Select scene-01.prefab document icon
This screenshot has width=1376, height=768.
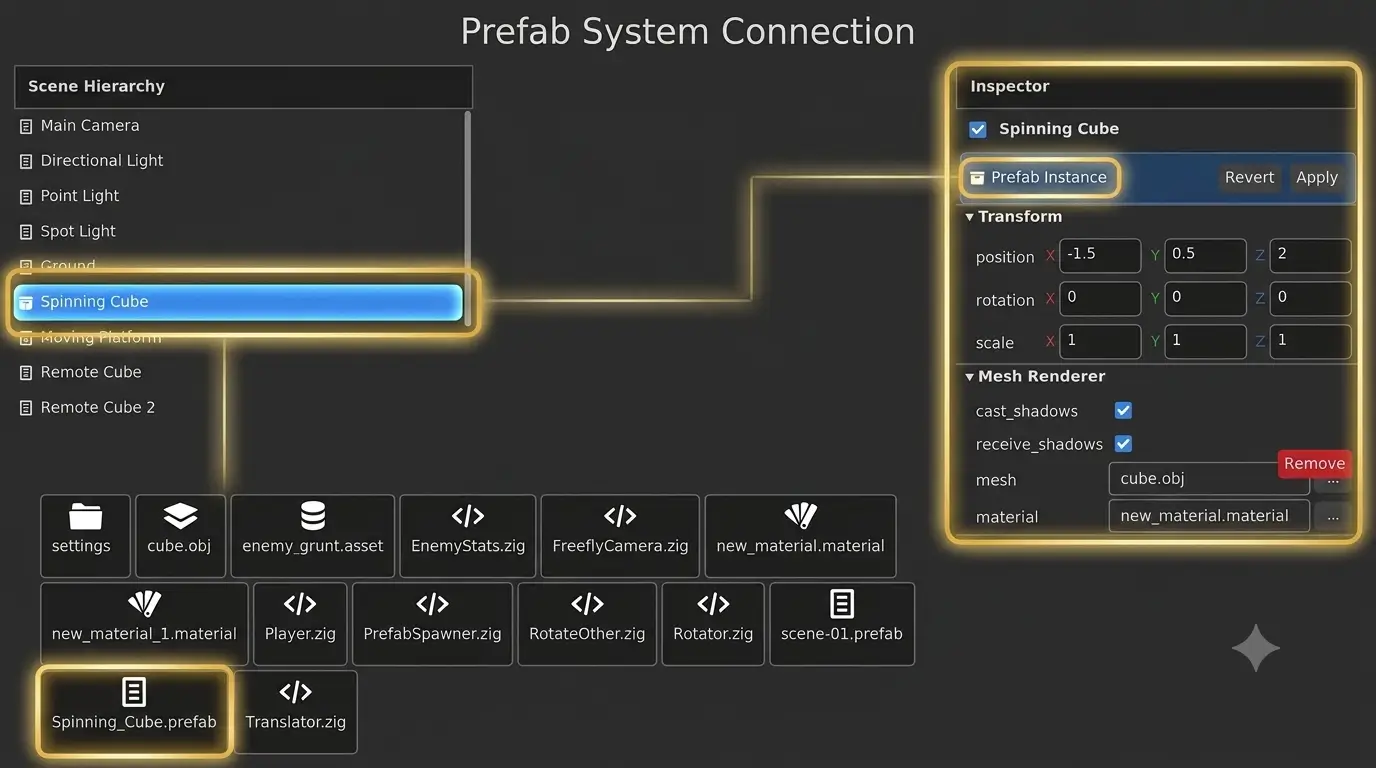pyautogui.click(x=842, y=603)
